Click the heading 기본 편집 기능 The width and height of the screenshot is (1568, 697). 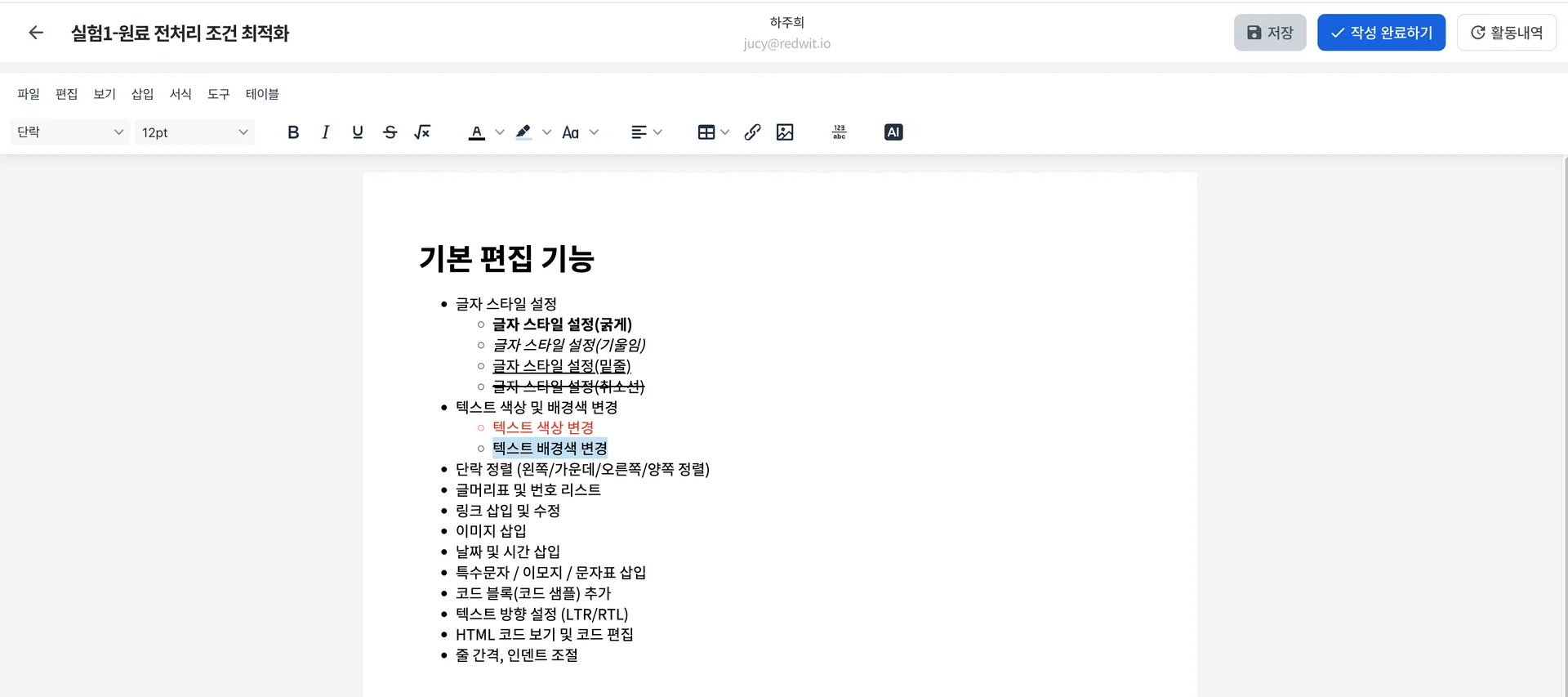click(506, 258)
